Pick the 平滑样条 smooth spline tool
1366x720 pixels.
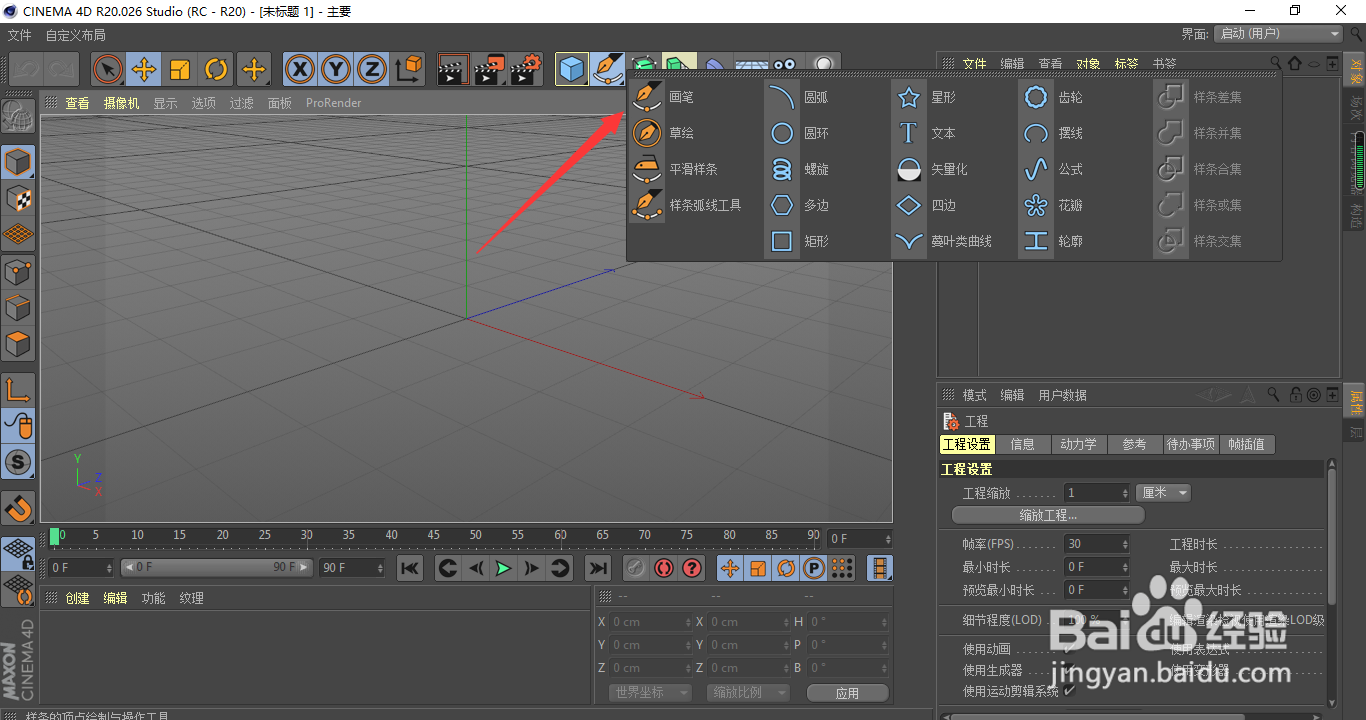[x=676, y=169]
